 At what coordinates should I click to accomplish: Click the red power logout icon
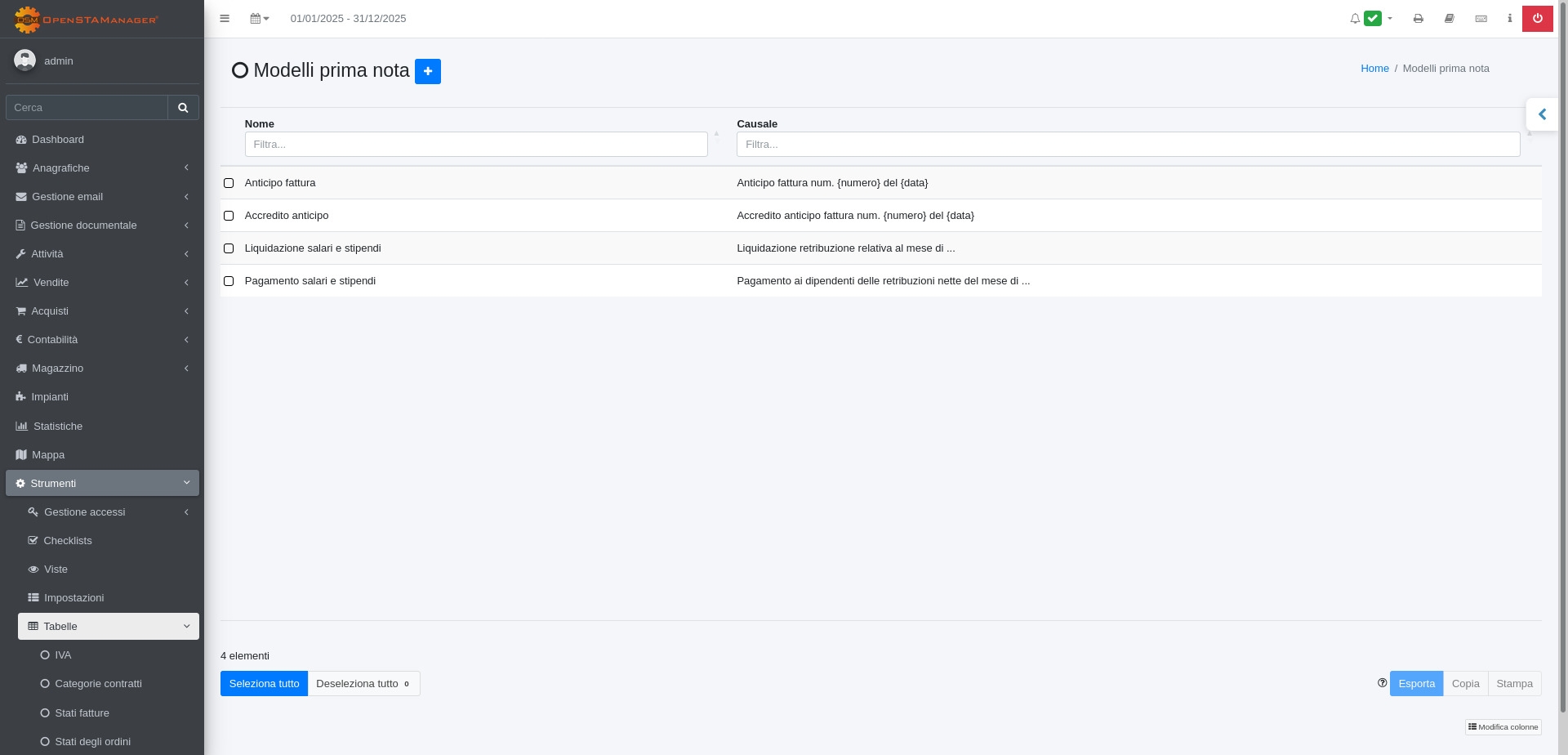point(1537,19)
